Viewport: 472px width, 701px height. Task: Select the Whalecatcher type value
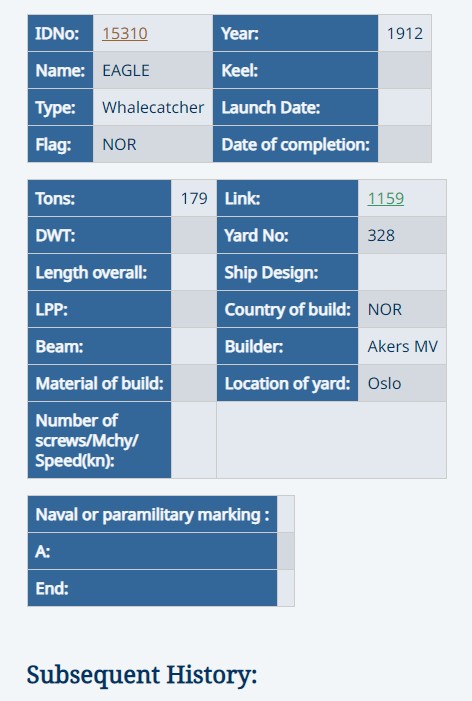click(x=153, y=108)
